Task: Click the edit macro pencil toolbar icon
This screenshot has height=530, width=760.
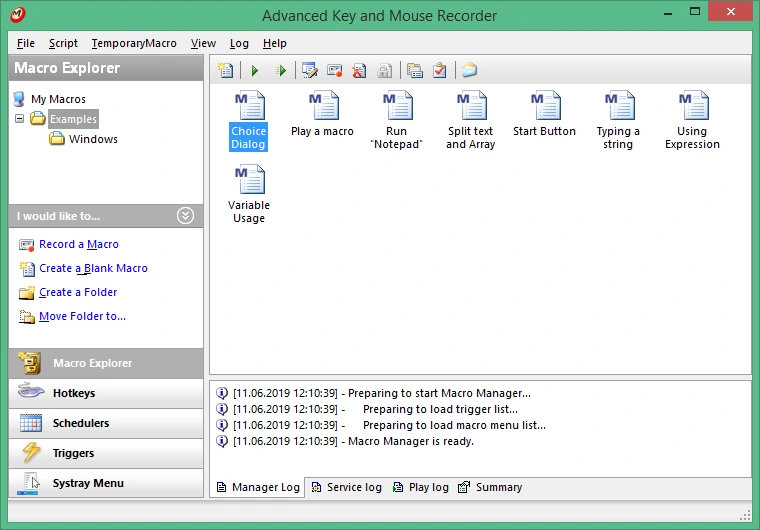Action: [310, 70]
